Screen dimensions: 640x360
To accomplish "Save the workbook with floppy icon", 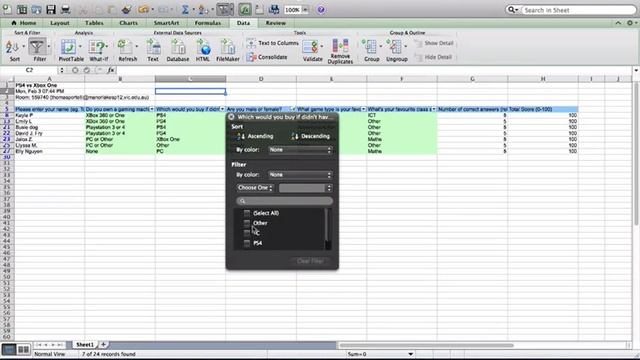I will pos(51,9).
